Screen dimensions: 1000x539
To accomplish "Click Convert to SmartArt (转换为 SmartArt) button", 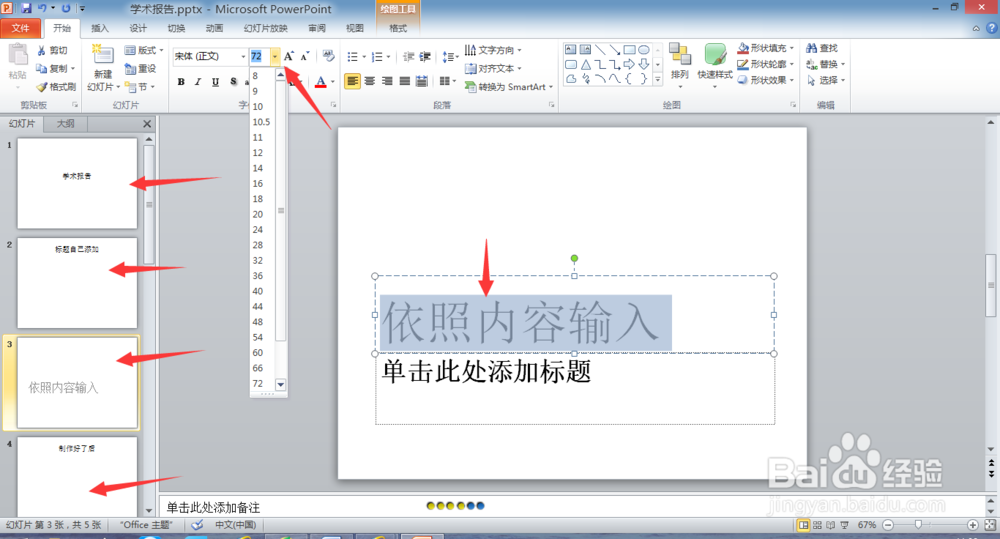I will pos(508,87).
